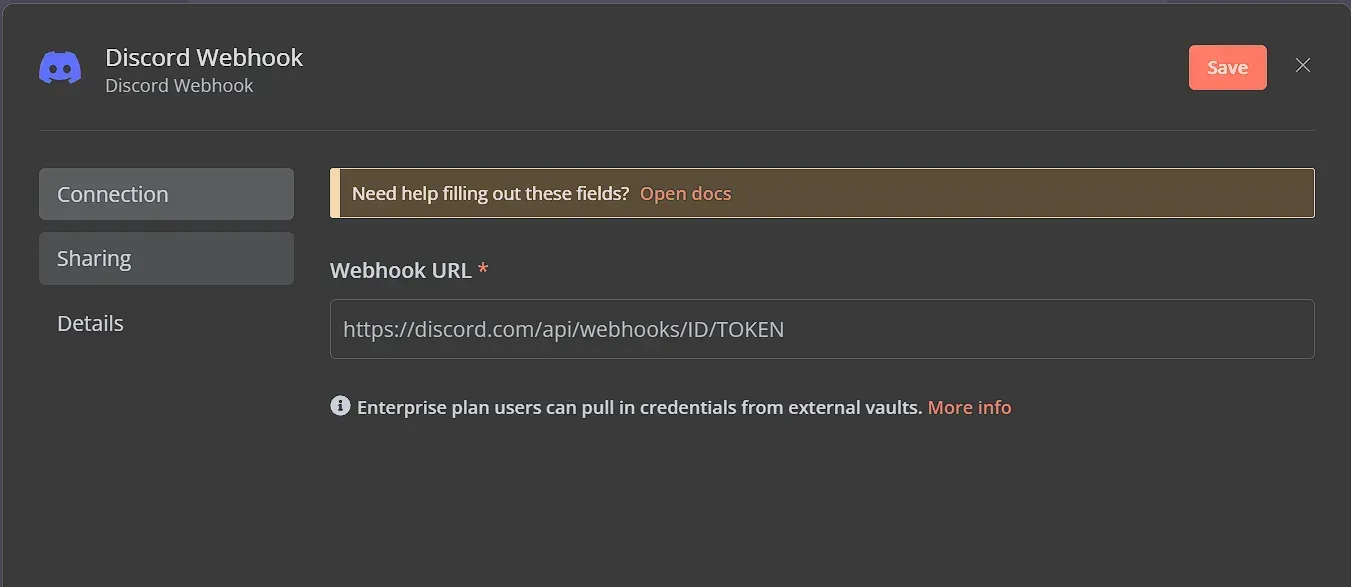Screen dimensions: 1351x587
Task: Click the Discord logo icon
Action: pos(60,69)
